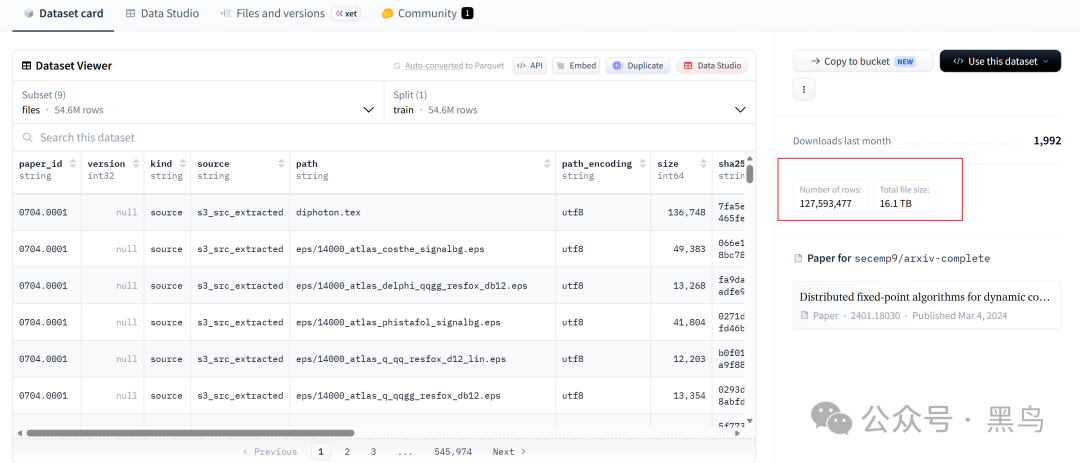The height and width of the screenshot is (463, 1080).
Task: Click the Duplicate button
Action: point(638,65)
